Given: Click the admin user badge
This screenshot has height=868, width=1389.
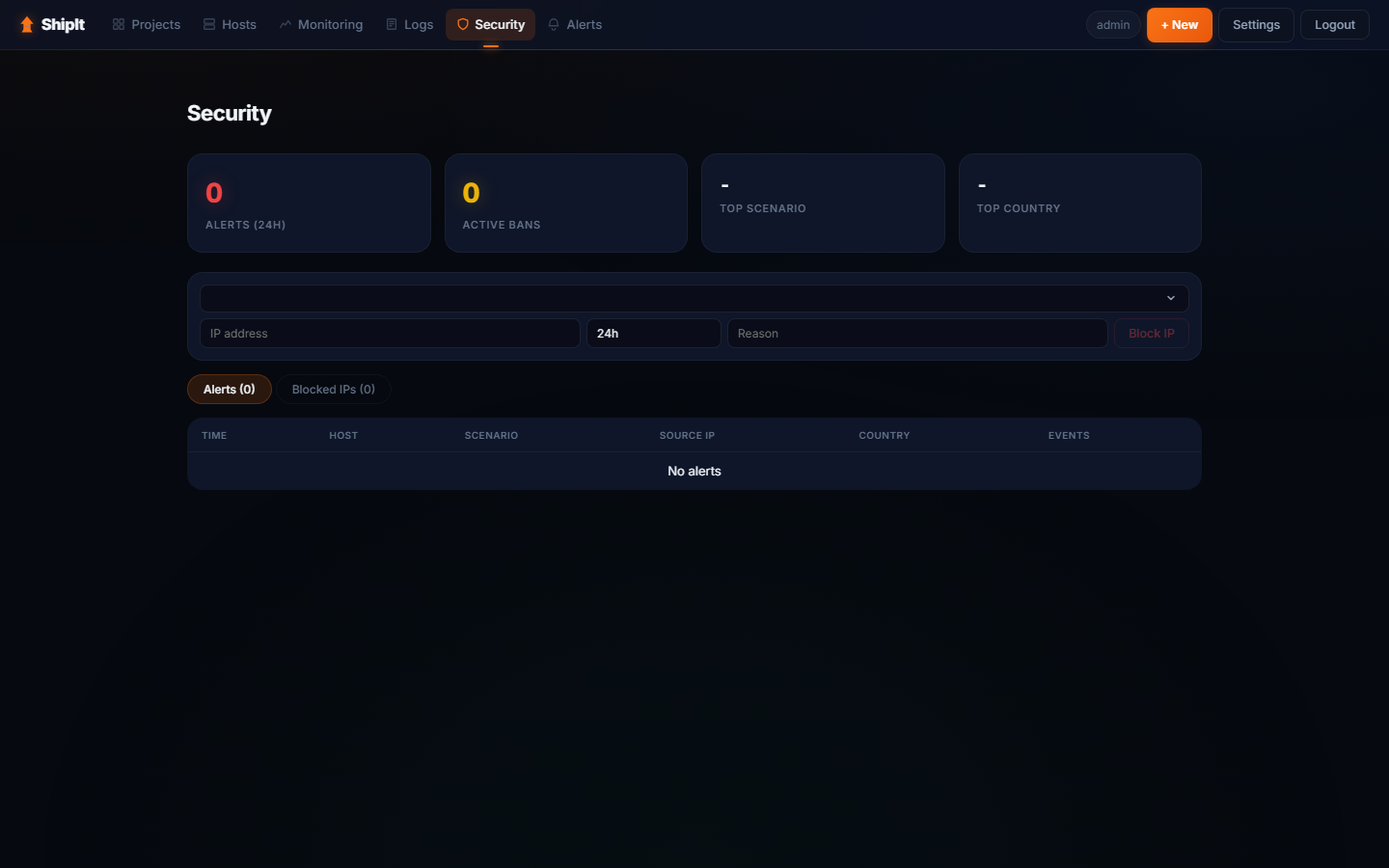Looking at the screenshot, I should 1112,25.
